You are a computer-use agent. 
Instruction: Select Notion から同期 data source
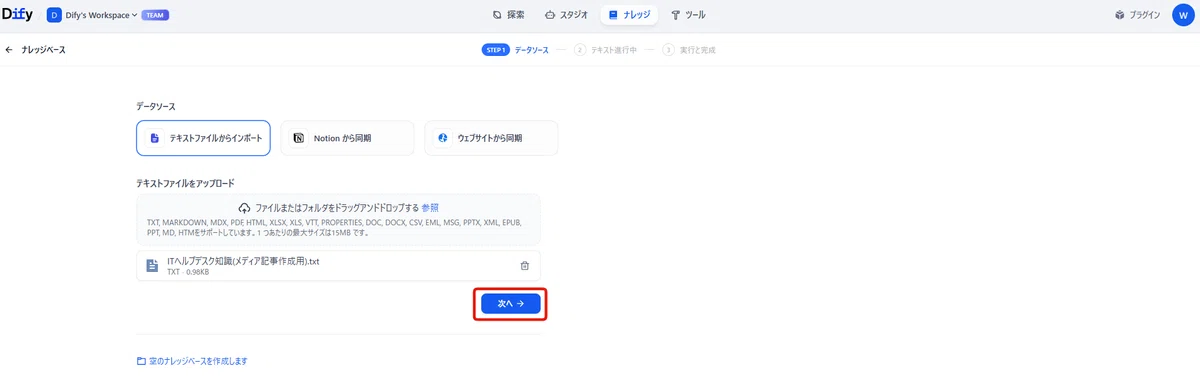pos(347,138)
